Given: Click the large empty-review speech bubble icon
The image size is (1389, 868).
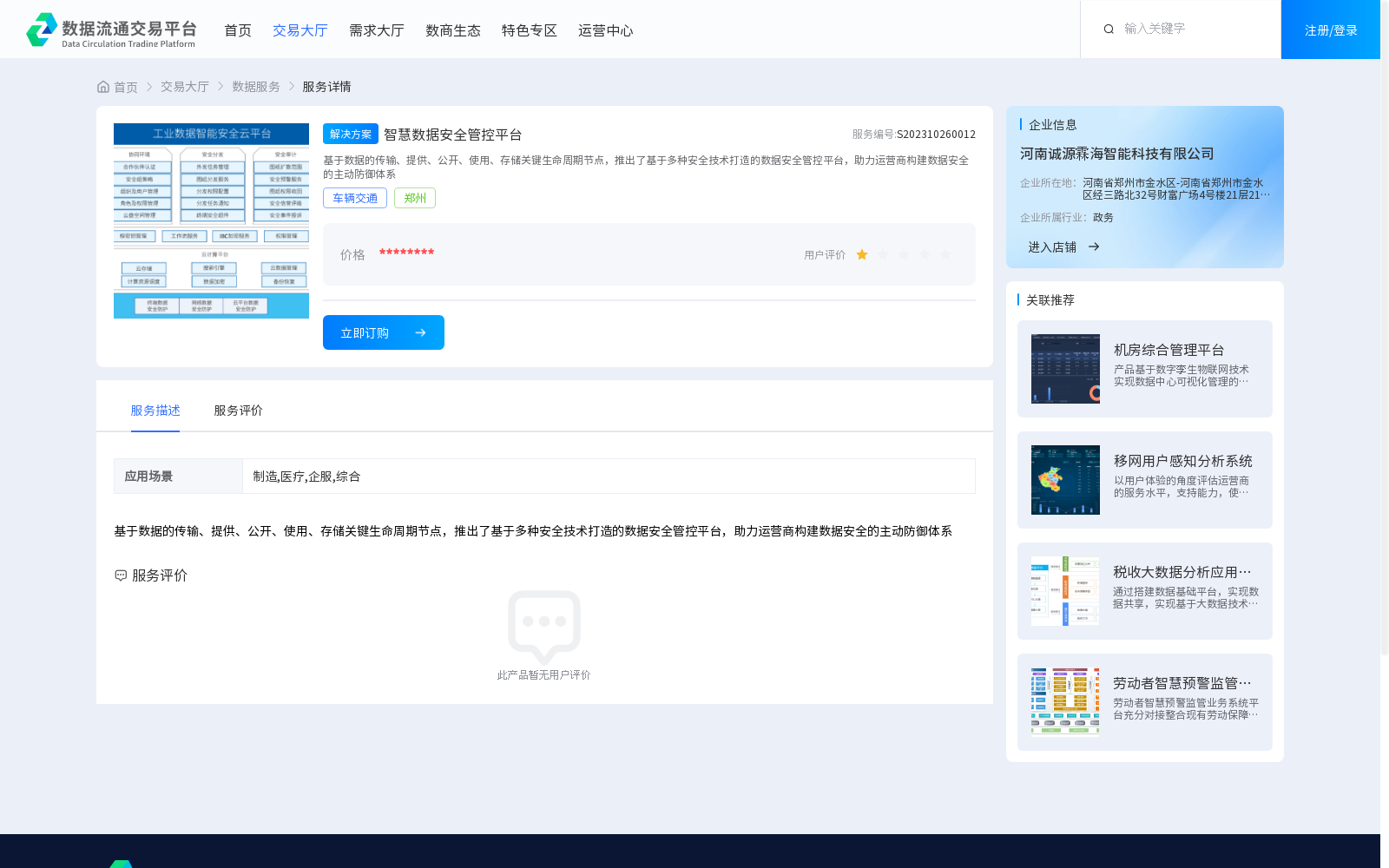Looking at the screenshot, I should tap(544, 627).
